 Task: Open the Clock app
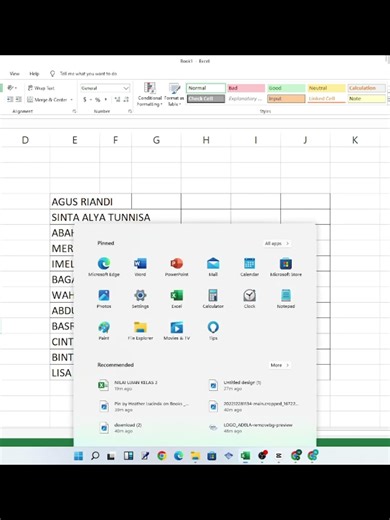pyautogui.click(x=249, y=298)
